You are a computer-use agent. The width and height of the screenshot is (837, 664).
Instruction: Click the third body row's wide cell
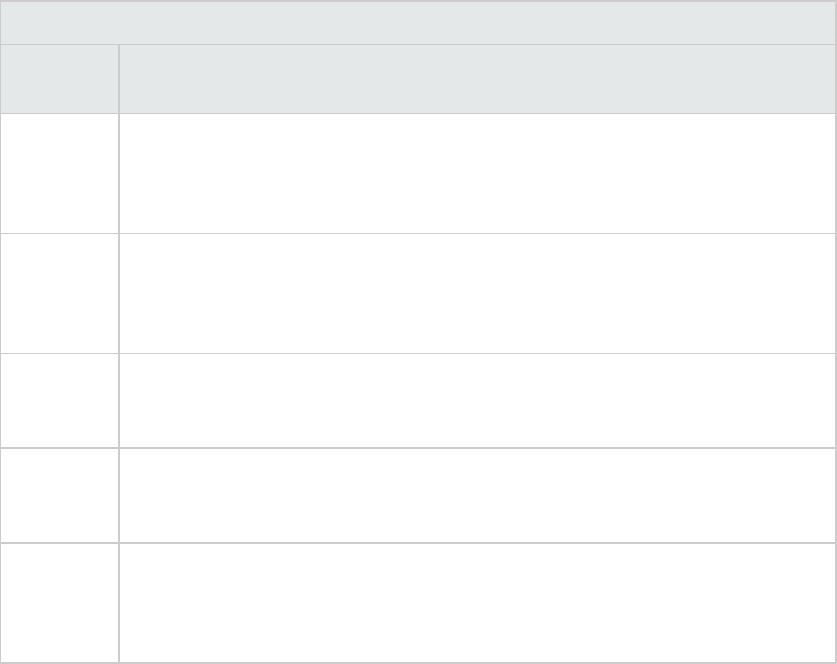point(476,400)
